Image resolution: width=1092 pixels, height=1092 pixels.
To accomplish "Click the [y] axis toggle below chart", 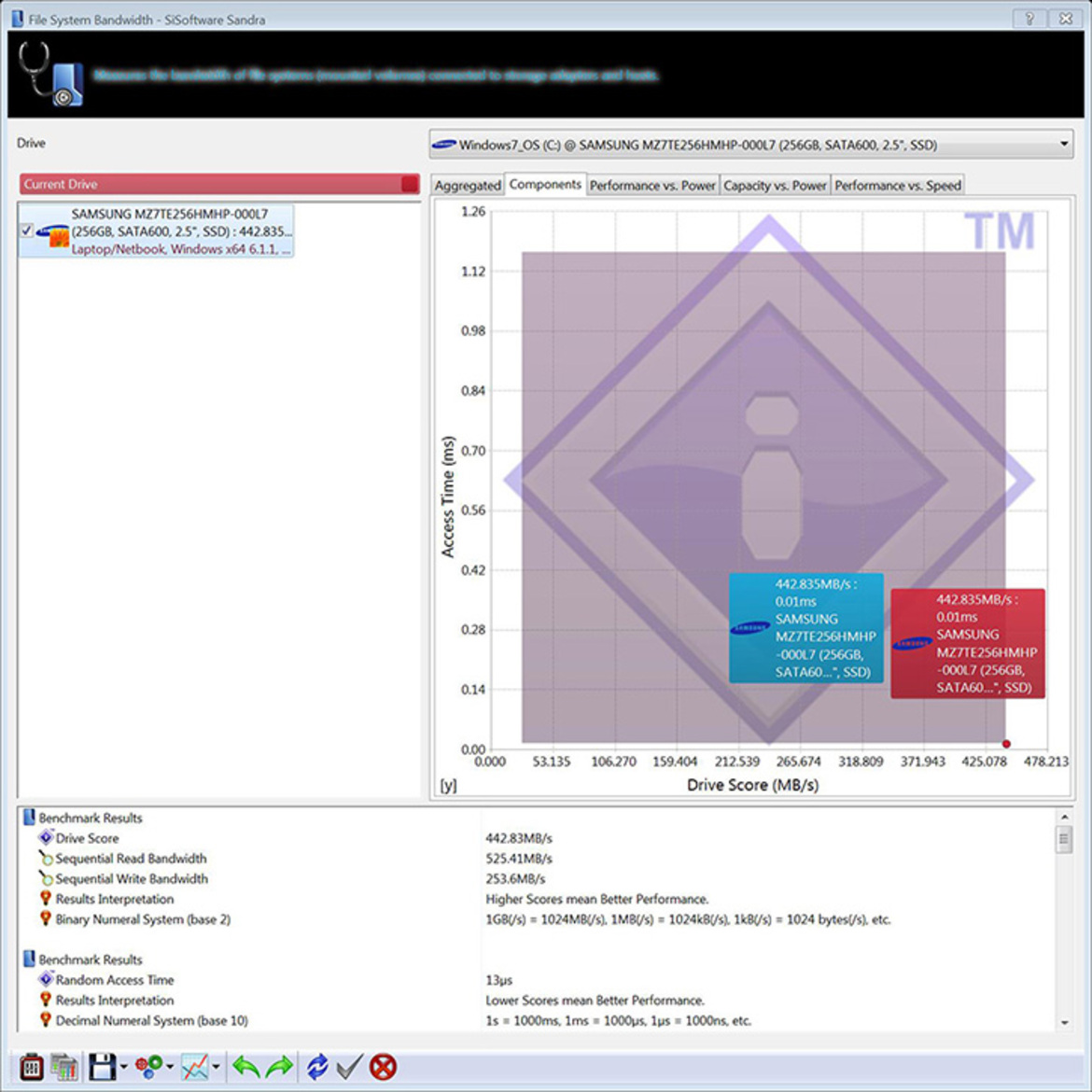I will coord(449,786).
